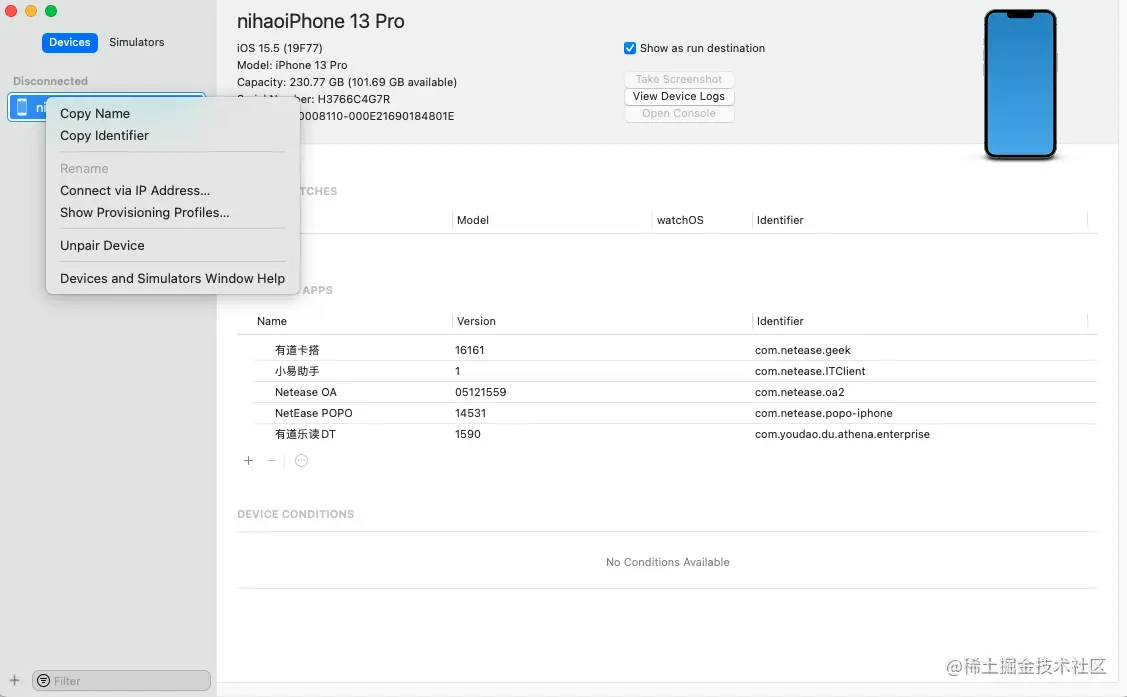Toggle Show as run destination checkbox
This screenshot has width=1127, height=697.
630,48
